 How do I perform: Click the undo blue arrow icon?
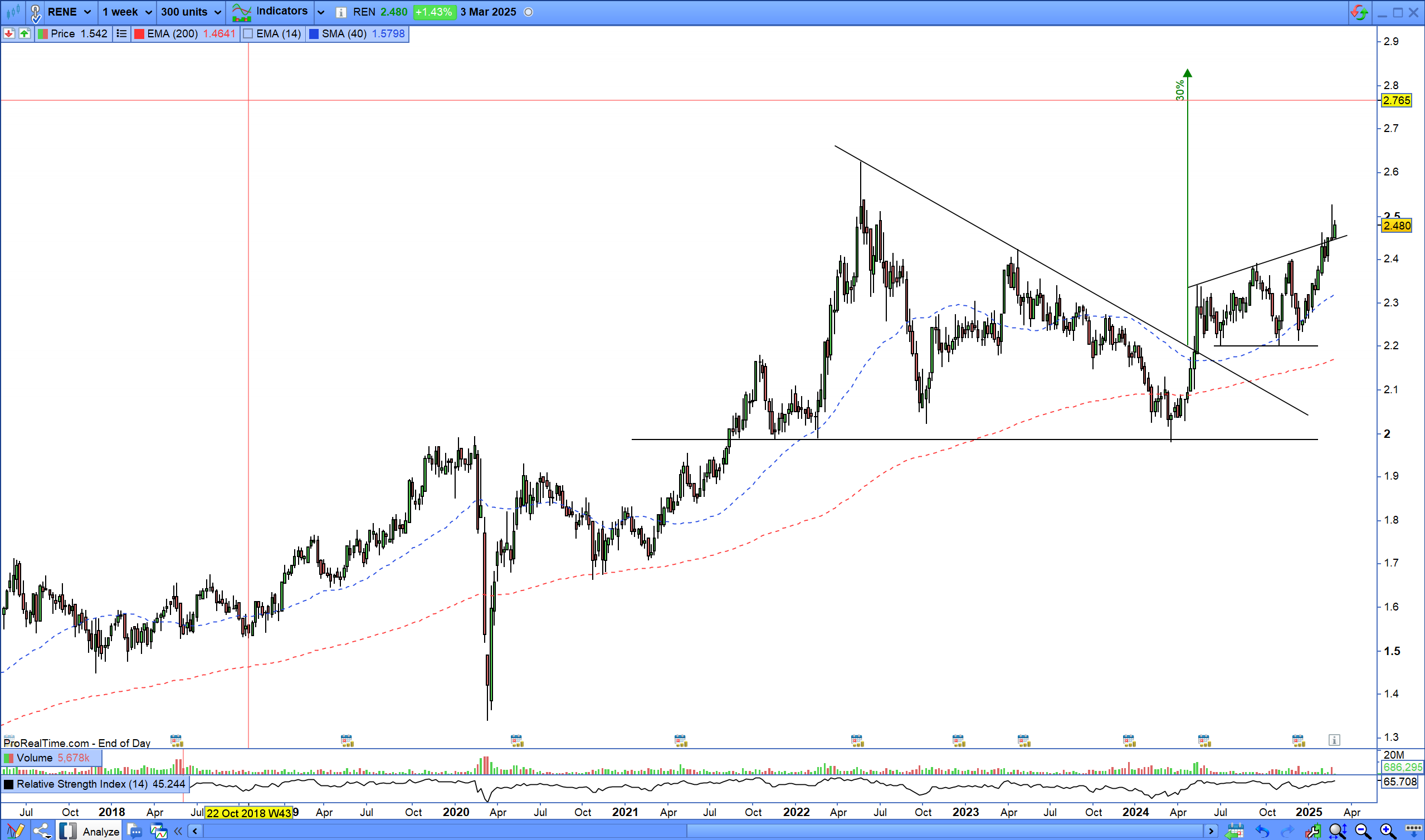click(x=1261, y=831)
